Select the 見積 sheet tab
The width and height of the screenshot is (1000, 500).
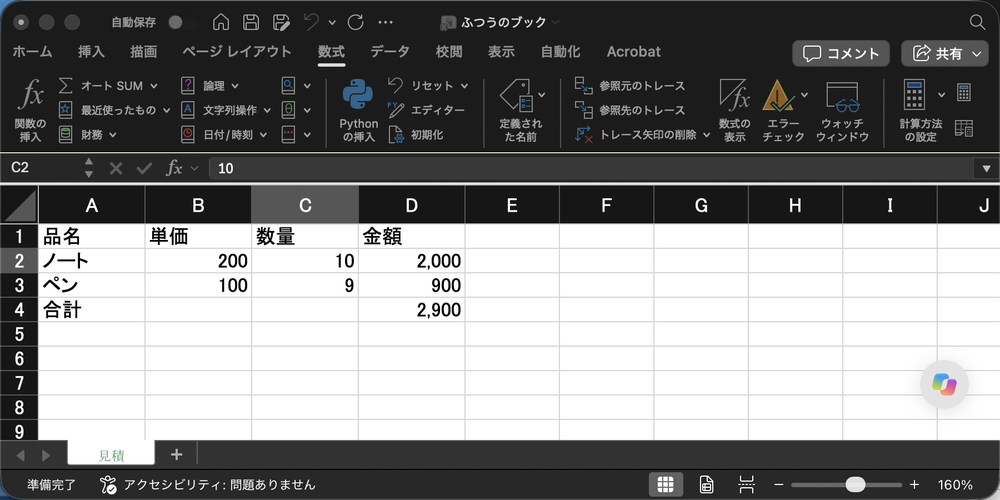[111, 455]
